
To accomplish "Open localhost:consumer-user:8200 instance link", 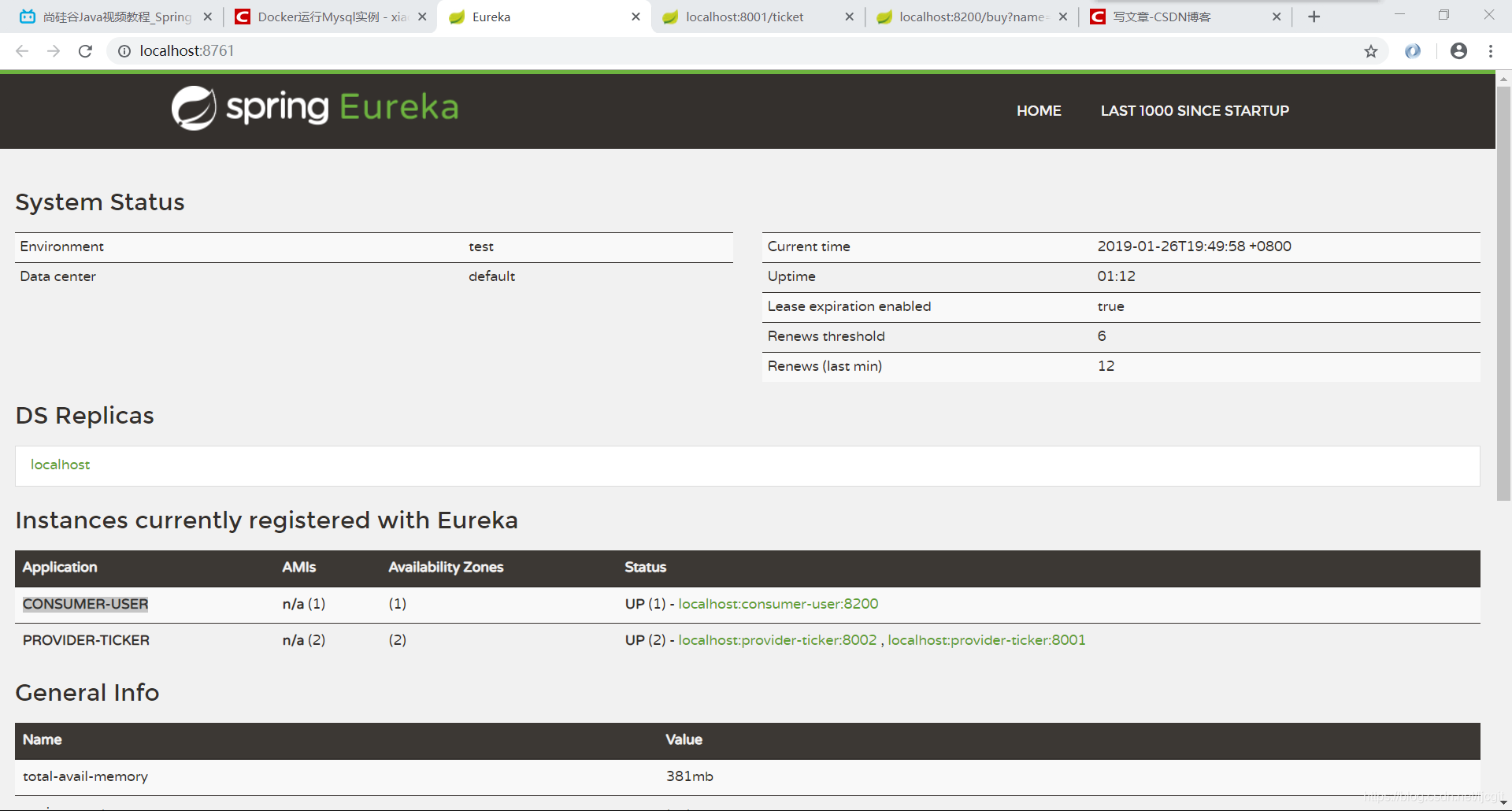I will (778, 604).
